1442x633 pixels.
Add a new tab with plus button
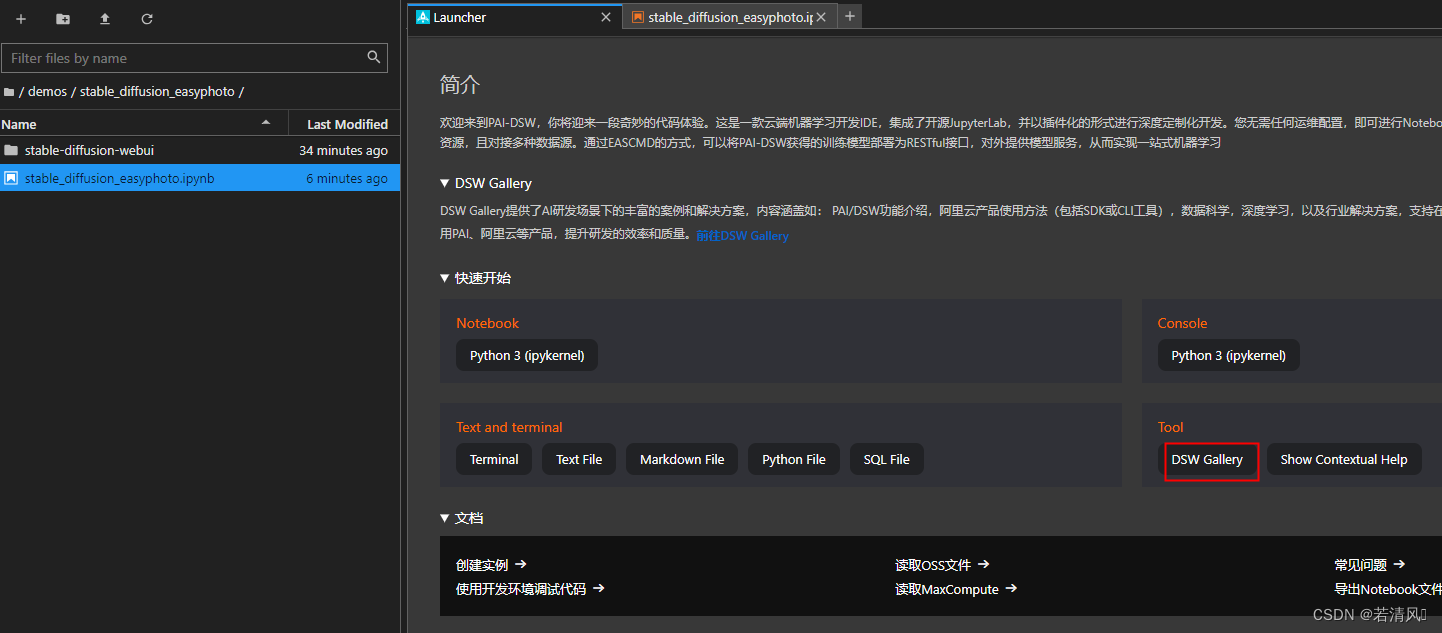tap(850, 16)
